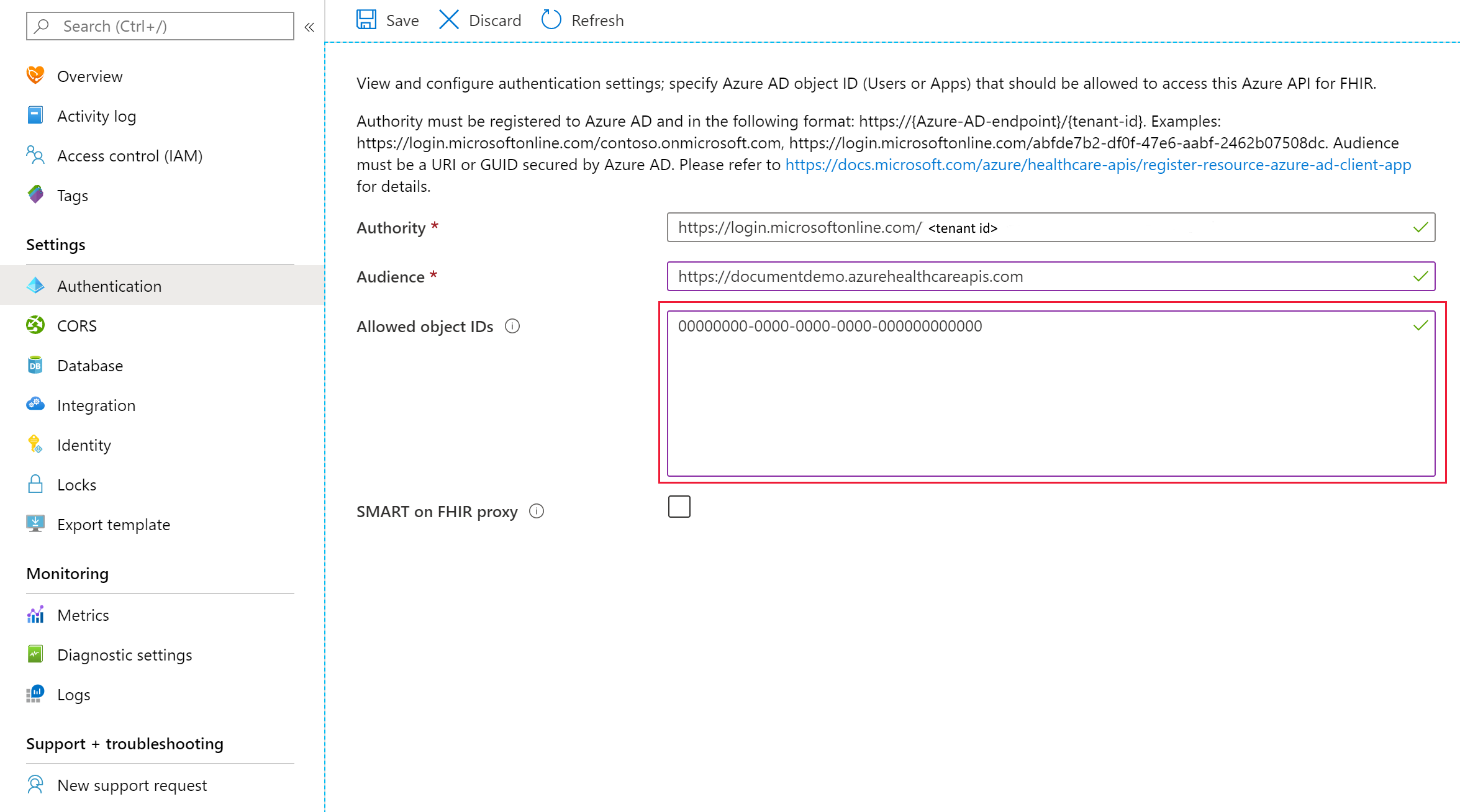Expand the Export template section

(113, 523)
